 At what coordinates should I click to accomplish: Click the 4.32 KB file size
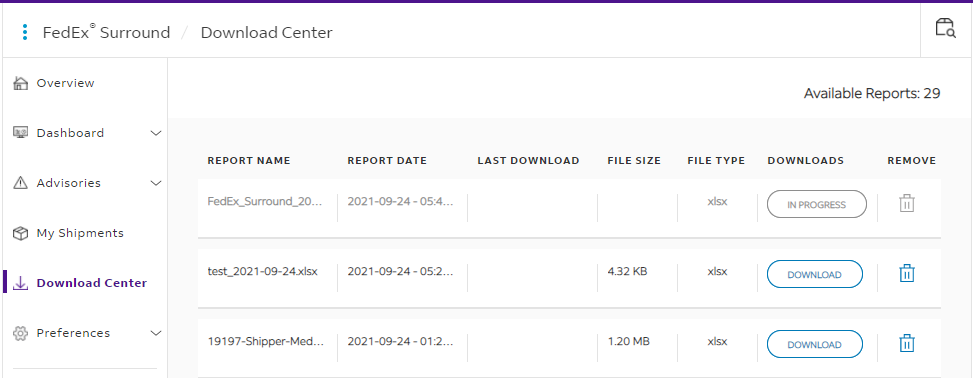(627, 271)
